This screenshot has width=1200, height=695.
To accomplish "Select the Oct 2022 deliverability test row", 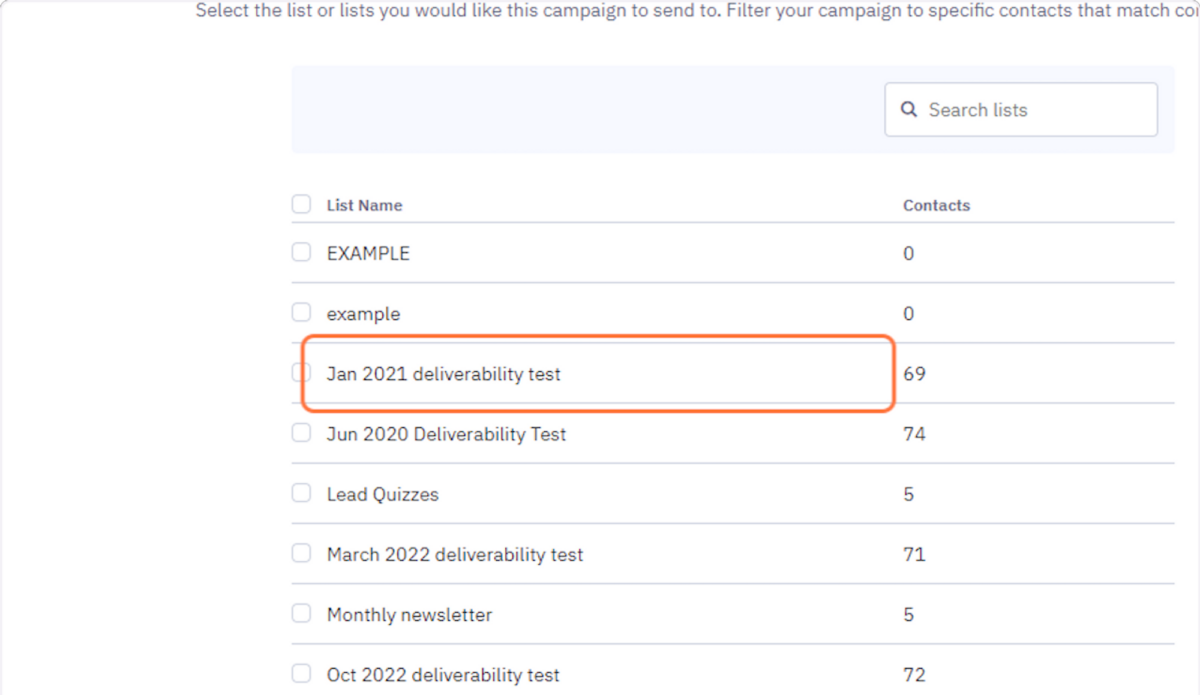I will point(443,674).
